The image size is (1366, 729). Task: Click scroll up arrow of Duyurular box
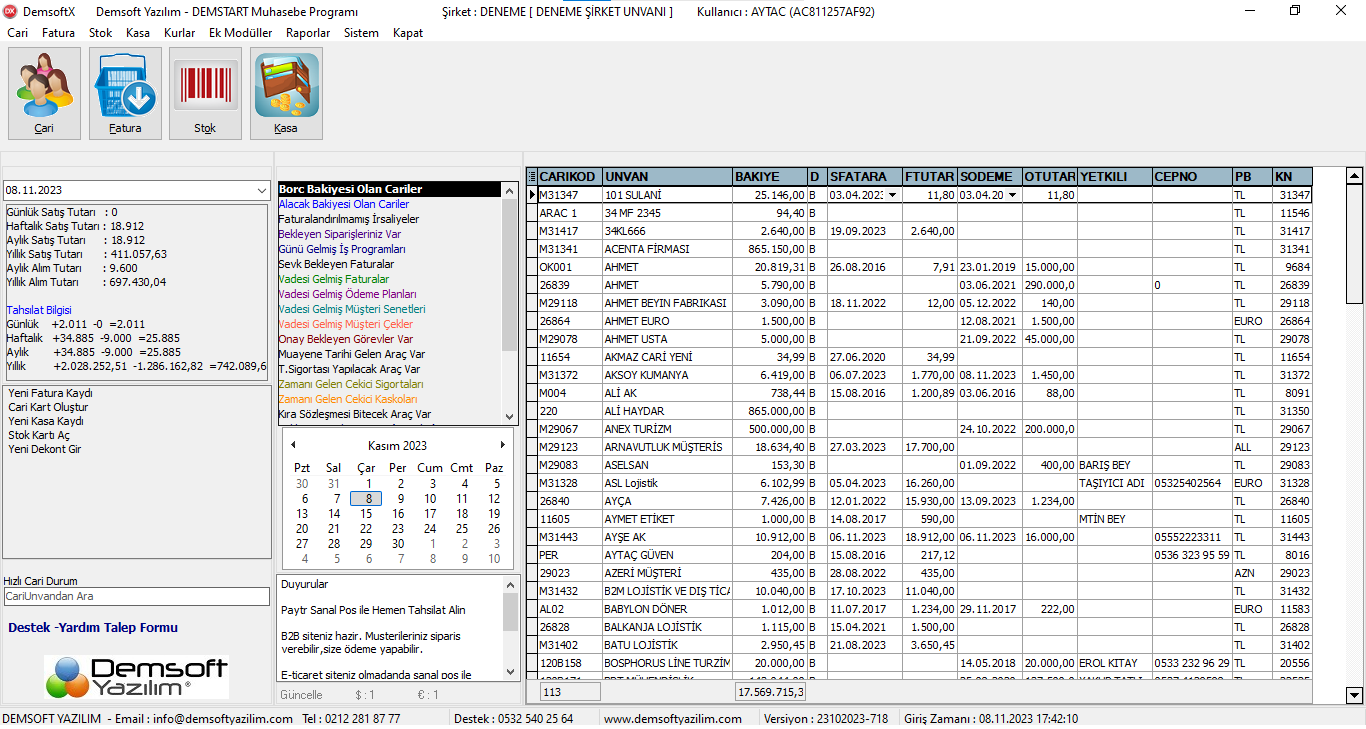coord(510,584)
